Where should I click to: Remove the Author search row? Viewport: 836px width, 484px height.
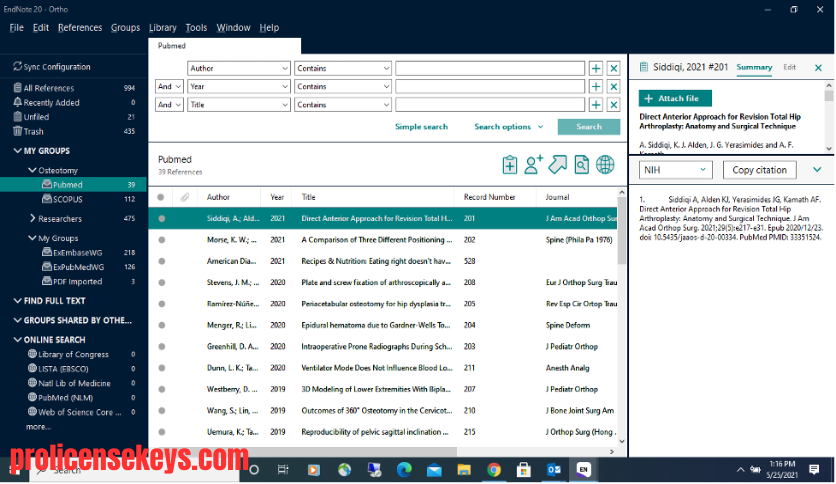coord(614,68)
